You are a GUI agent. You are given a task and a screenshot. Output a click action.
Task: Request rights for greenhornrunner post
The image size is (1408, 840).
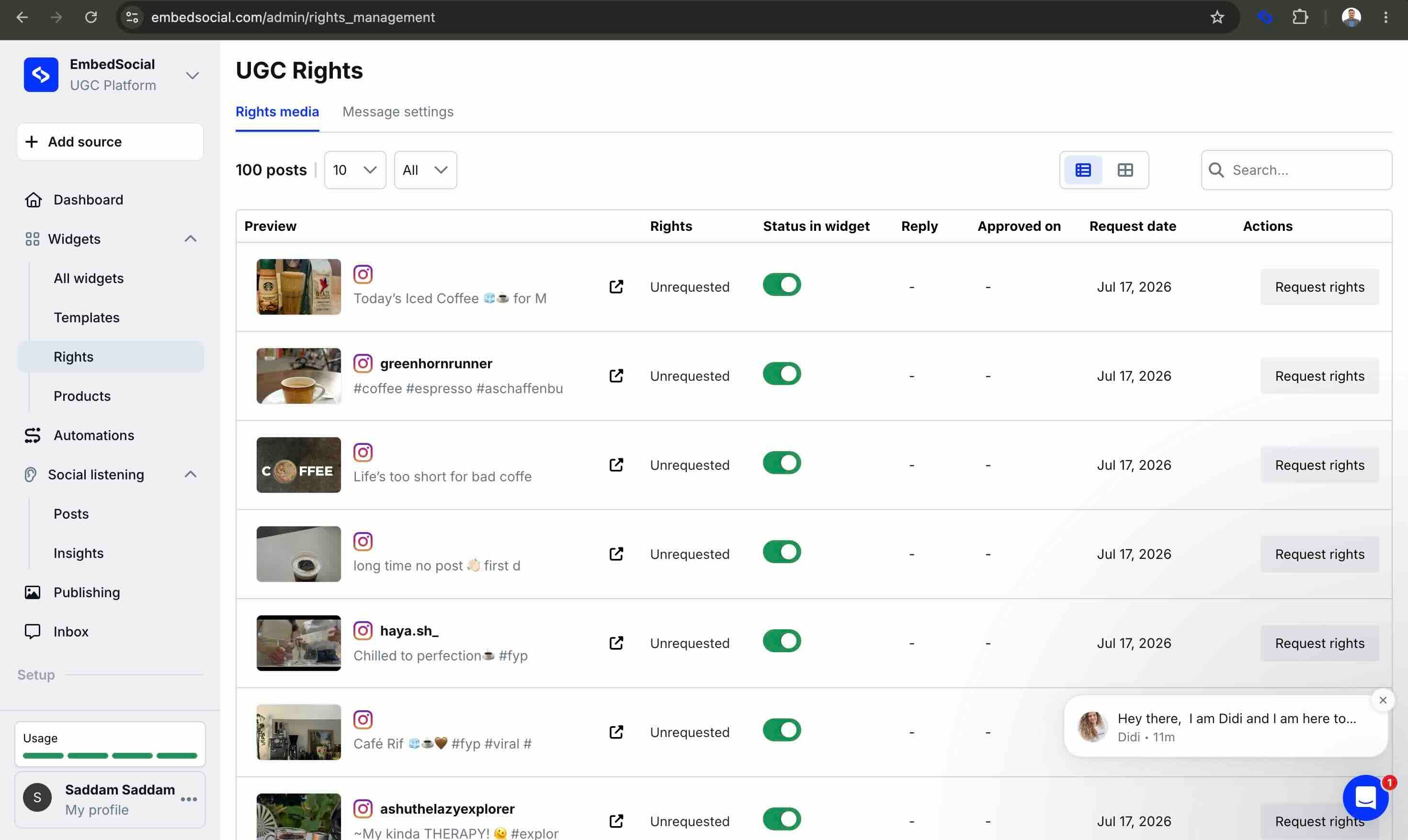[x=1319, y=376]
